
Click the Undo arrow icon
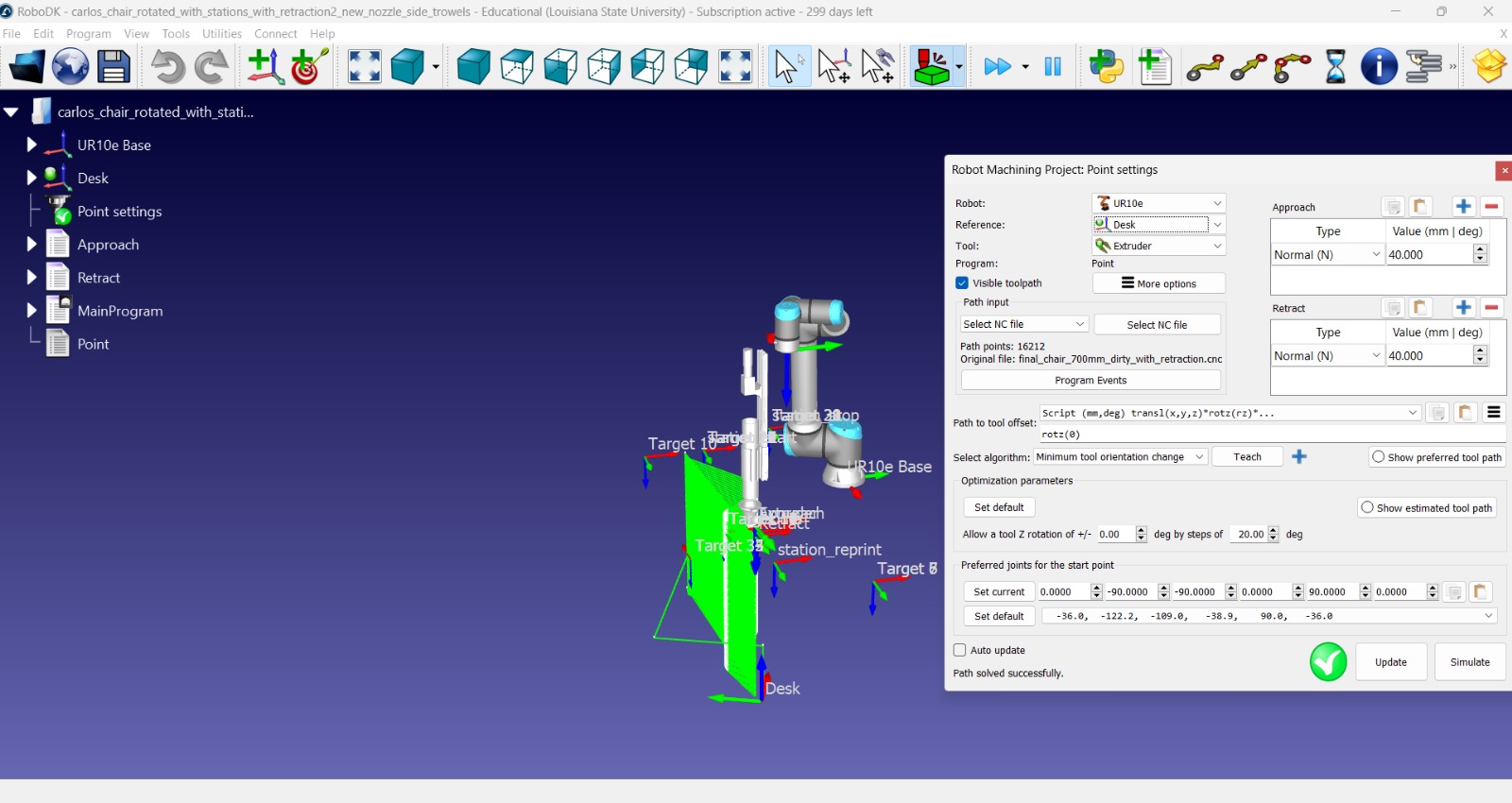coord(167,67)
